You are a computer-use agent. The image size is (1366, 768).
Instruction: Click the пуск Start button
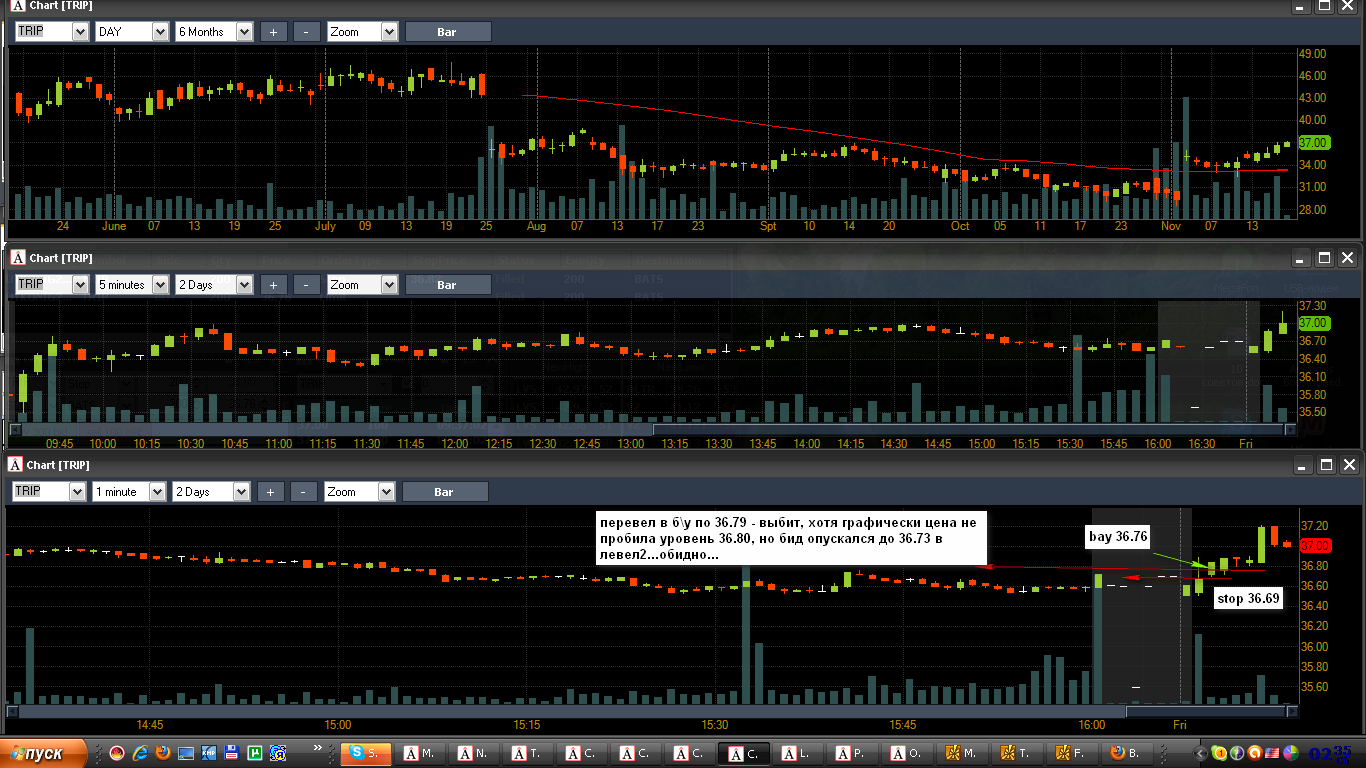[44, 753]
